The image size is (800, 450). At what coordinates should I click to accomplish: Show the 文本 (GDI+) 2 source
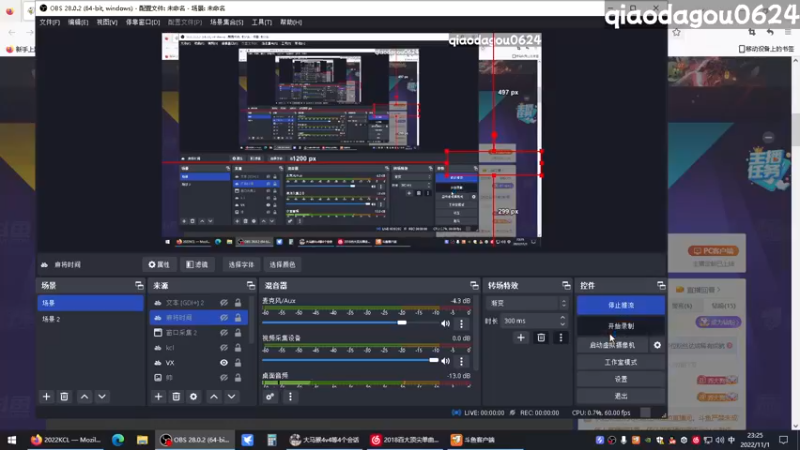pyautogui.click(x=224, y=303)
